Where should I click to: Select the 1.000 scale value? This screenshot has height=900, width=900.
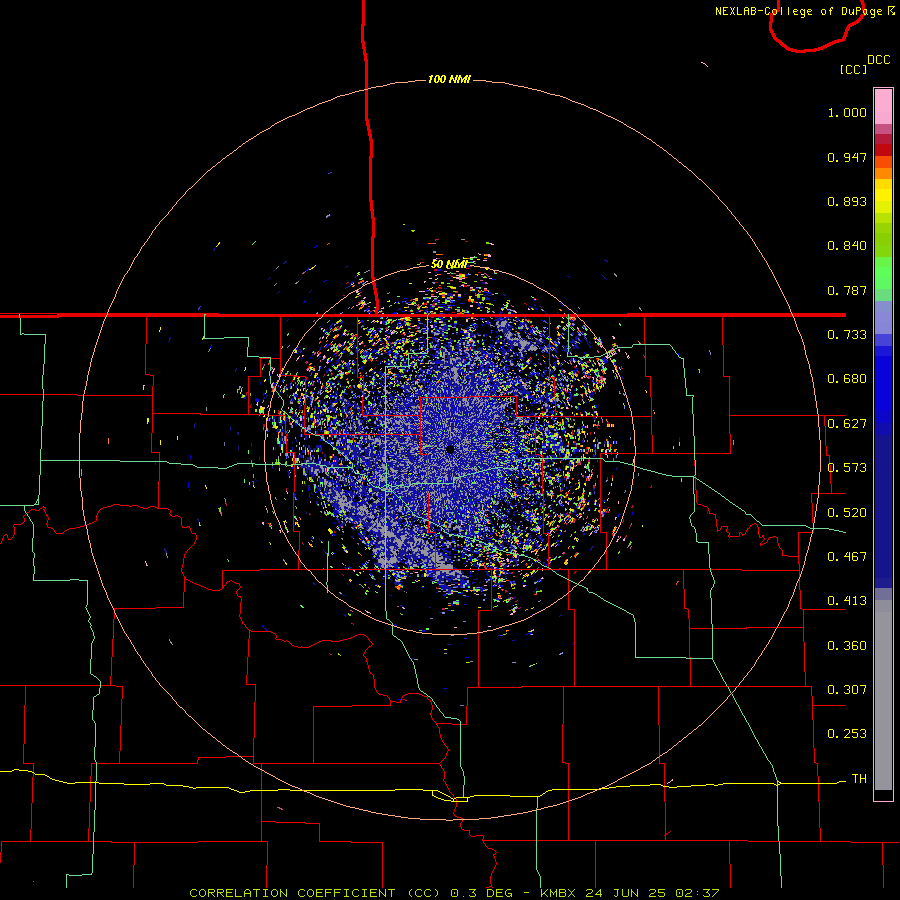pos(847,112)
